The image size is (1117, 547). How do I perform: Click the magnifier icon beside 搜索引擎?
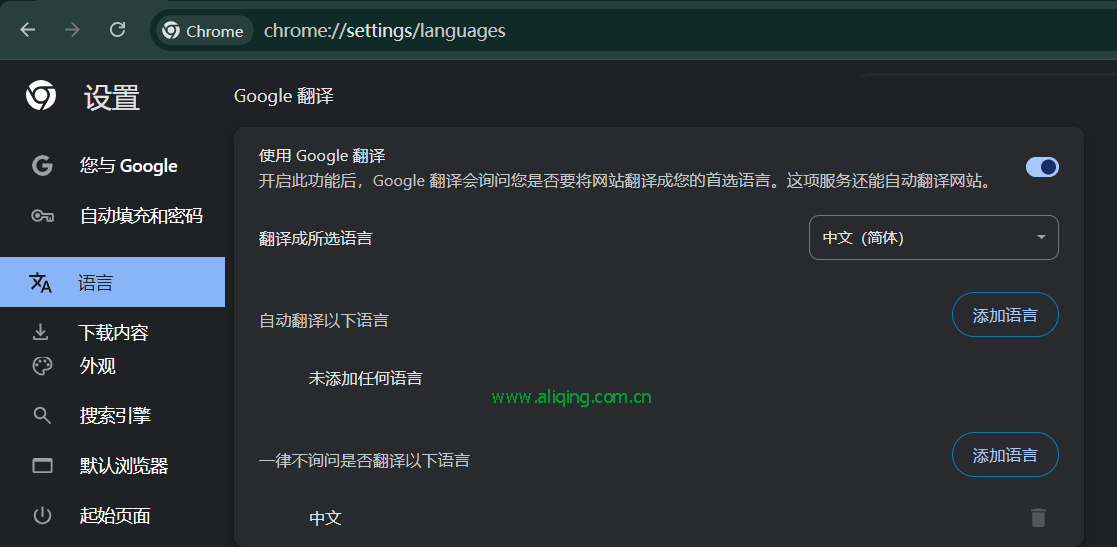tap(43, 416)
